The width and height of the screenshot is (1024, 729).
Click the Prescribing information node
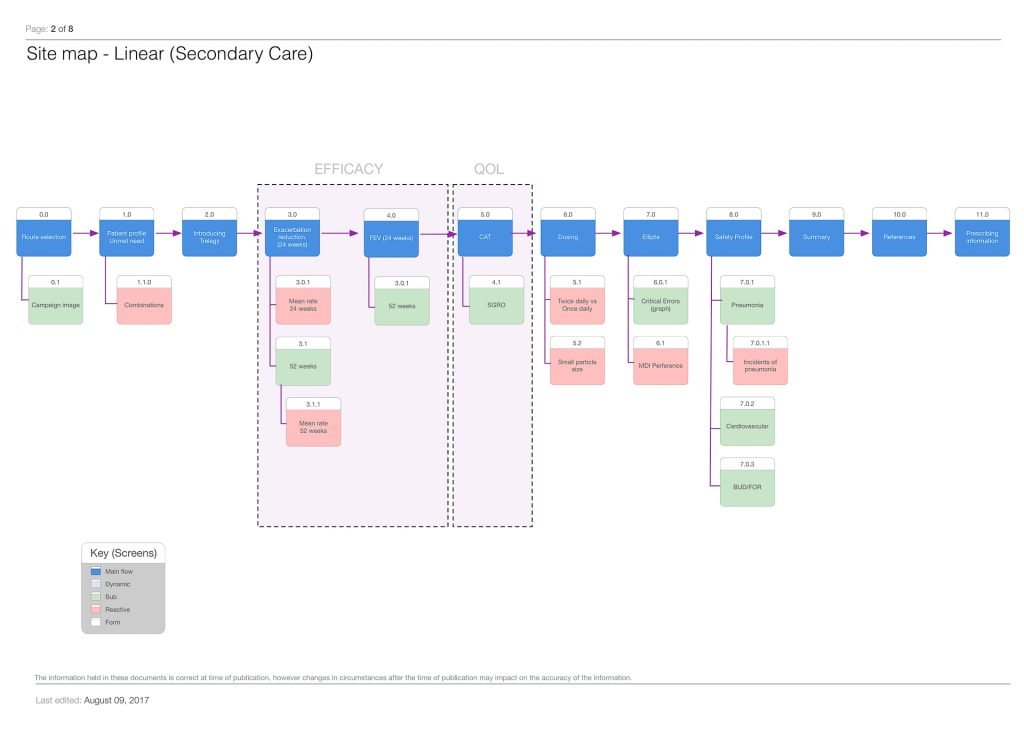pos(981,236)
